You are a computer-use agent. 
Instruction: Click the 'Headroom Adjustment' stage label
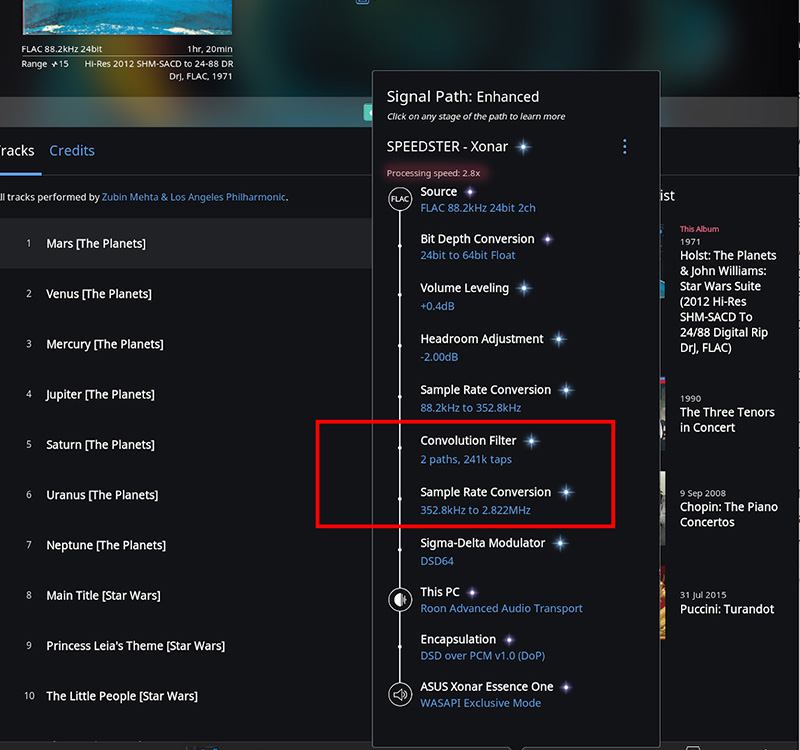[x=482, y=339]
